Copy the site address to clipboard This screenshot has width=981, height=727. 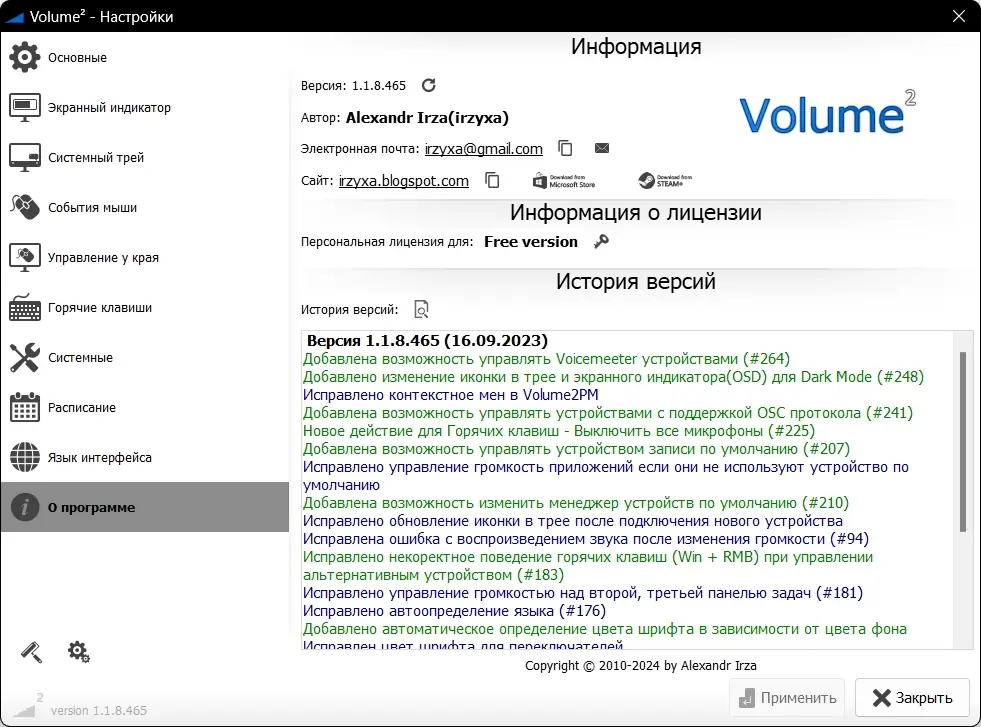coord(492,180)
